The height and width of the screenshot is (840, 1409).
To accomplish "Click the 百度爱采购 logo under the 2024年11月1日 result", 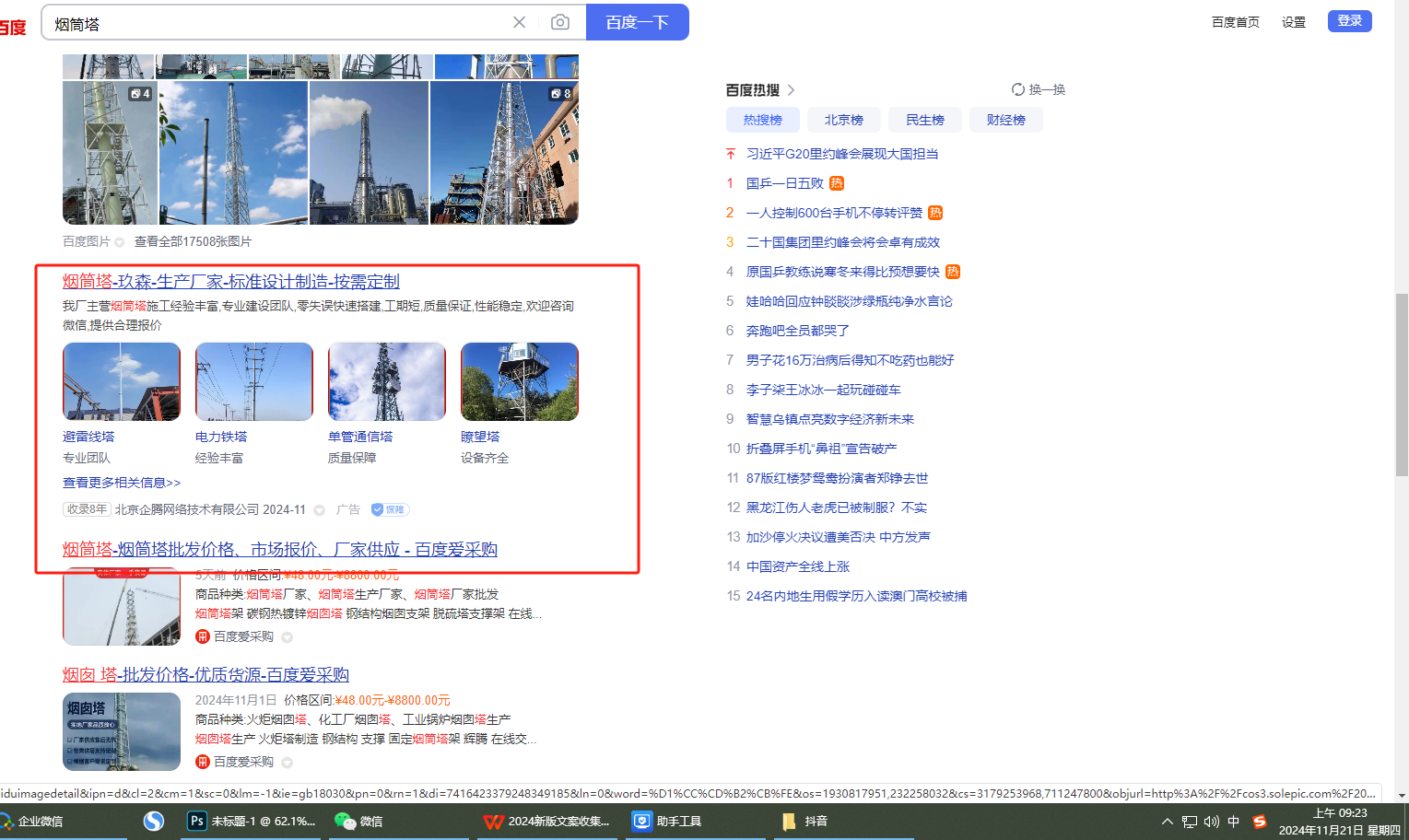I will (x=203, y=762).
